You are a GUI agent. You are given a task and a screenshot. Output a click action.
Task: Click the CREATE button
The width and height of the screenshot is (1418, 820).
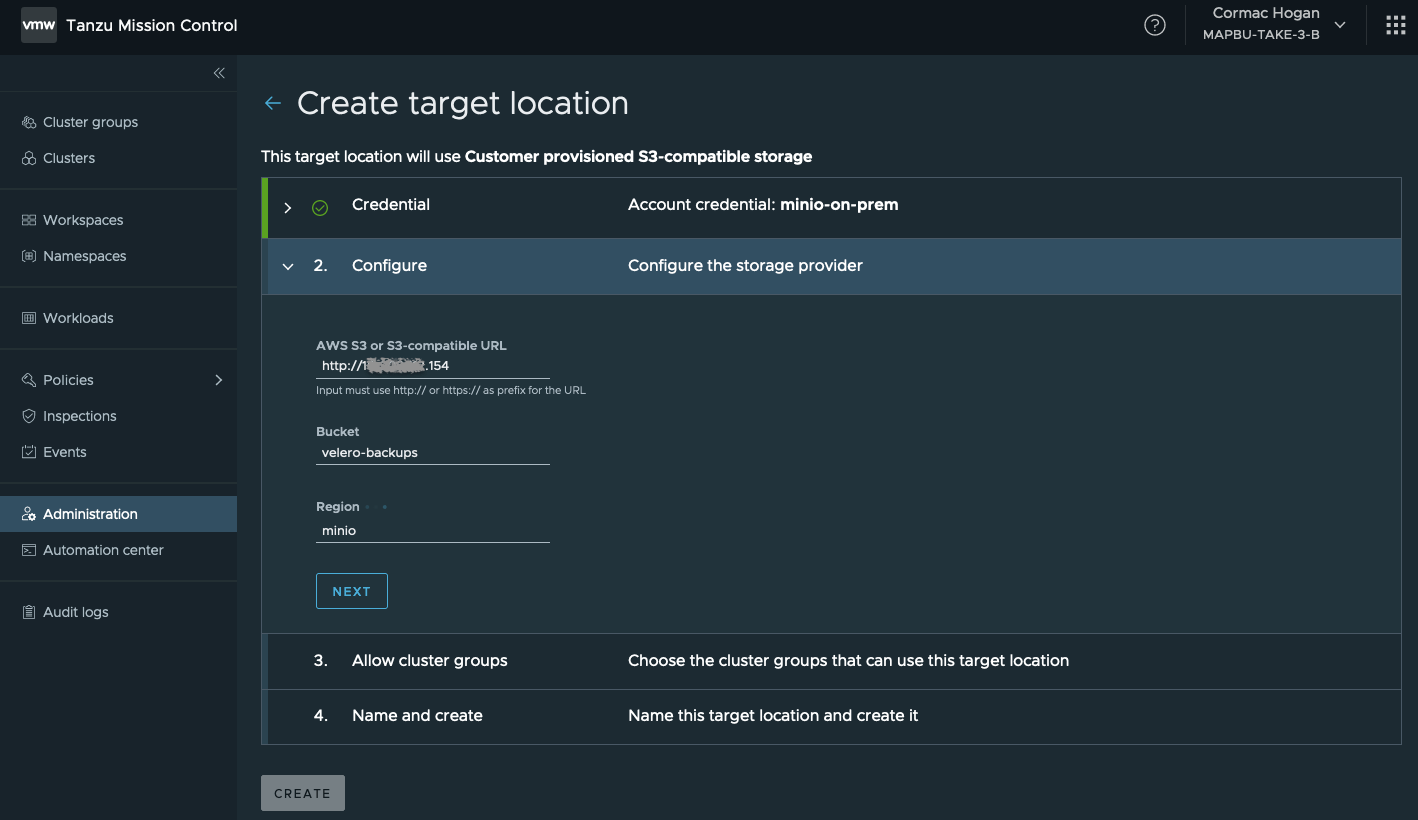(x=303, y=793)
